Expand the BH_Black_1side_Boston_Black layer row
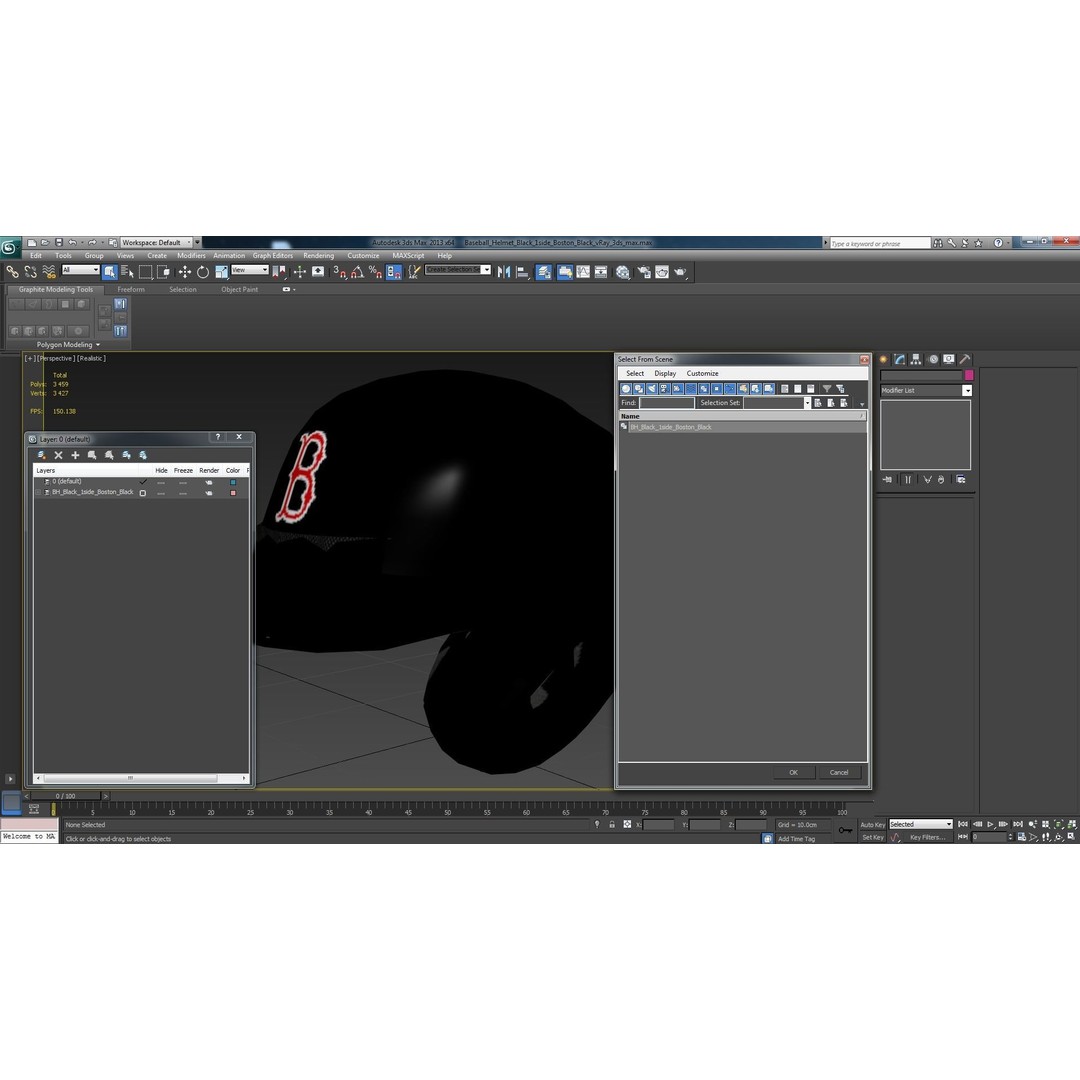The image size is (1080, 1080). pos(38,492)
